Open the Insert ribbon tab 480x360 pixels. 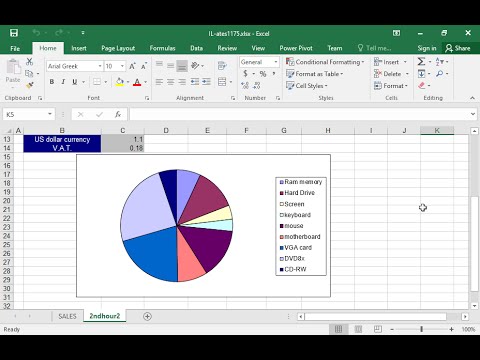tap(79, 48)
